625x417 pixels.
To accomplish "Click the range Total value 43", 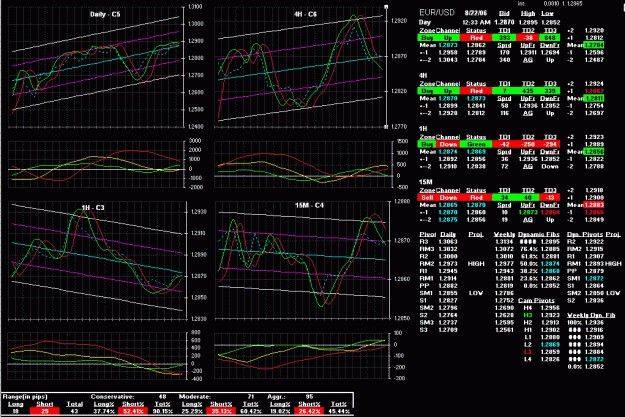I will (x=74, y=411).
